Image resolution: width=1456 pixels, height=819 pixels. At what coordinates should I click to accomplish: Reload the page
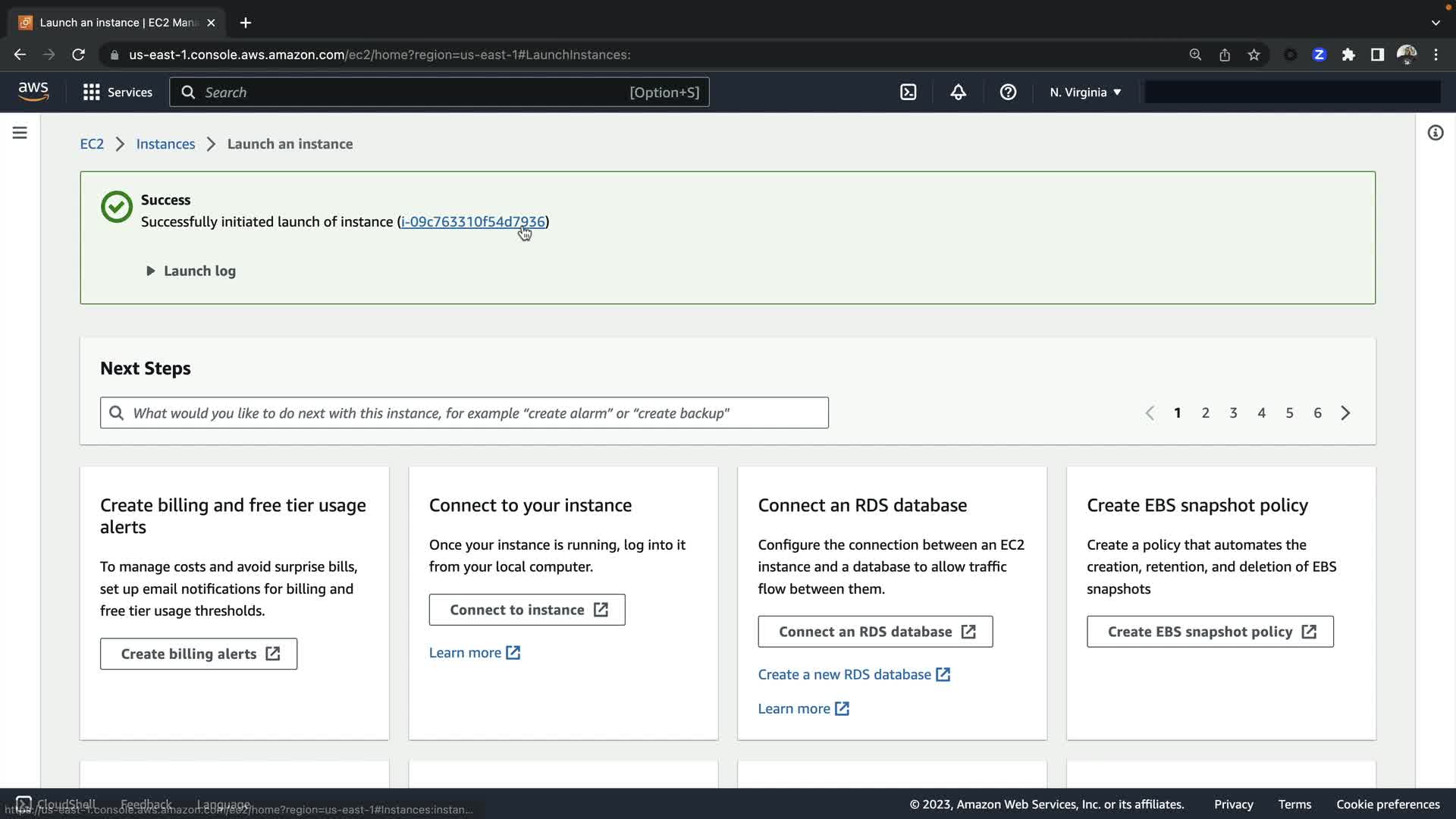pyautogui.click(x=78, y=55)
